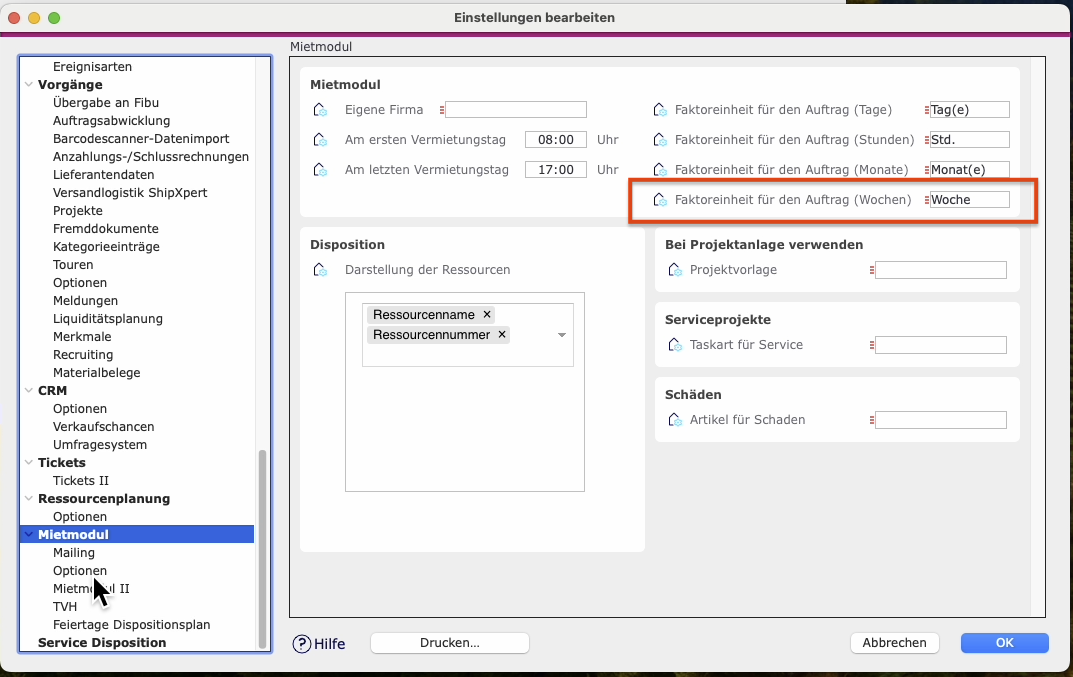Open Übergabe an Fibu settings
This screenshot has width=1073, height=677.
(106, 103)
